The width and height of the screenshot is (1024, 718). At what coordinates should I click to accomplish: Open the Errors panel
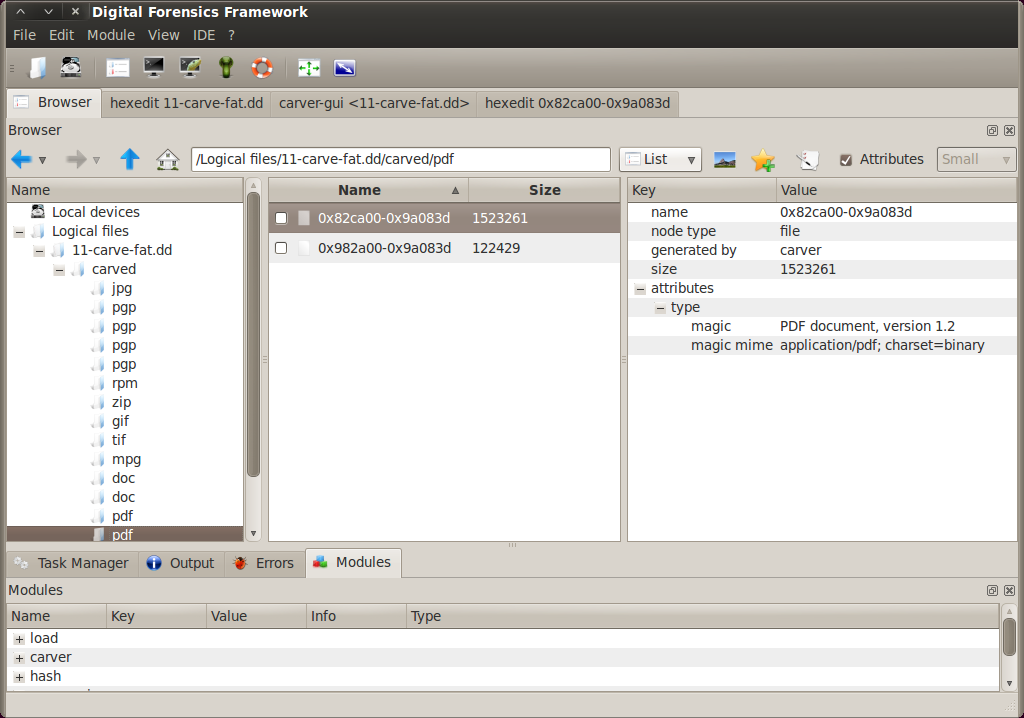tap(263, 562)
